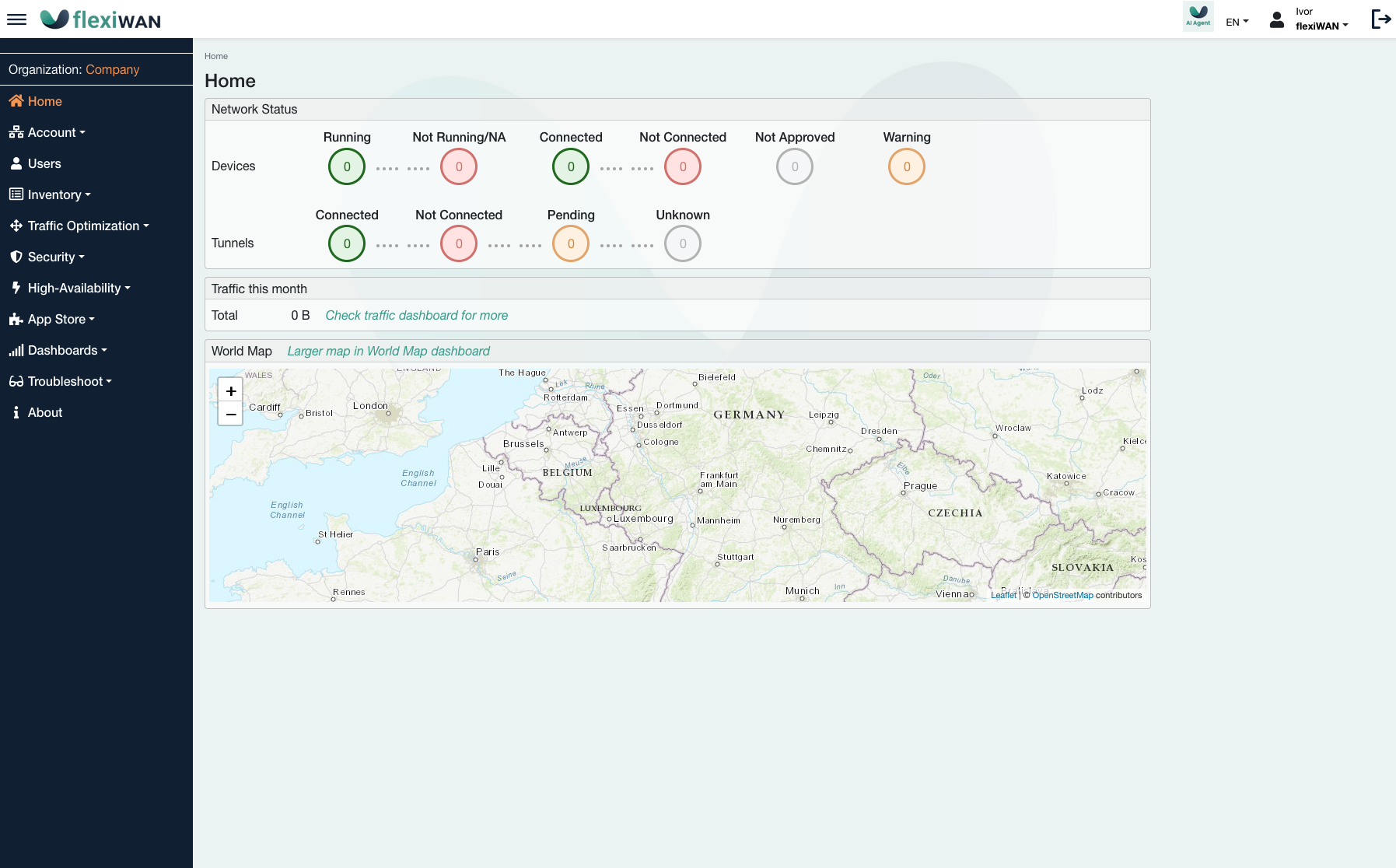
Task: Click the devices Running count circle
Action: click(x=347, y=166)
